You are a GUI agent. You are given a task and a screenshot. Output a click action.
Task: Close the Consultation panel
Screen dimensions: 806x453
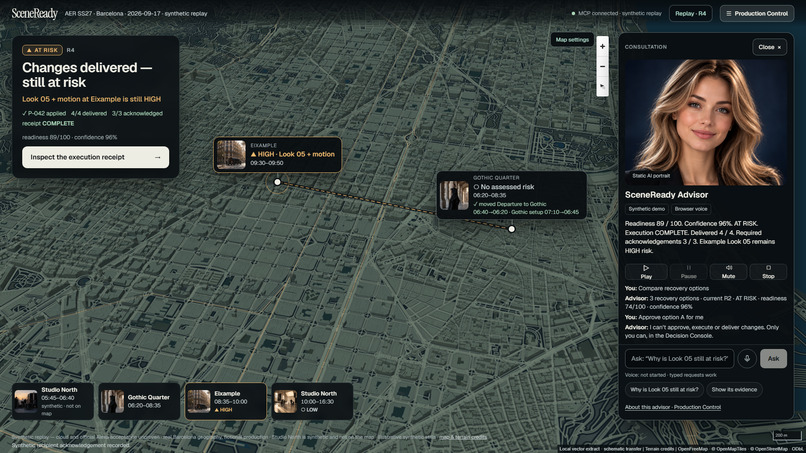pyautogui.click(x=769, y=47)
